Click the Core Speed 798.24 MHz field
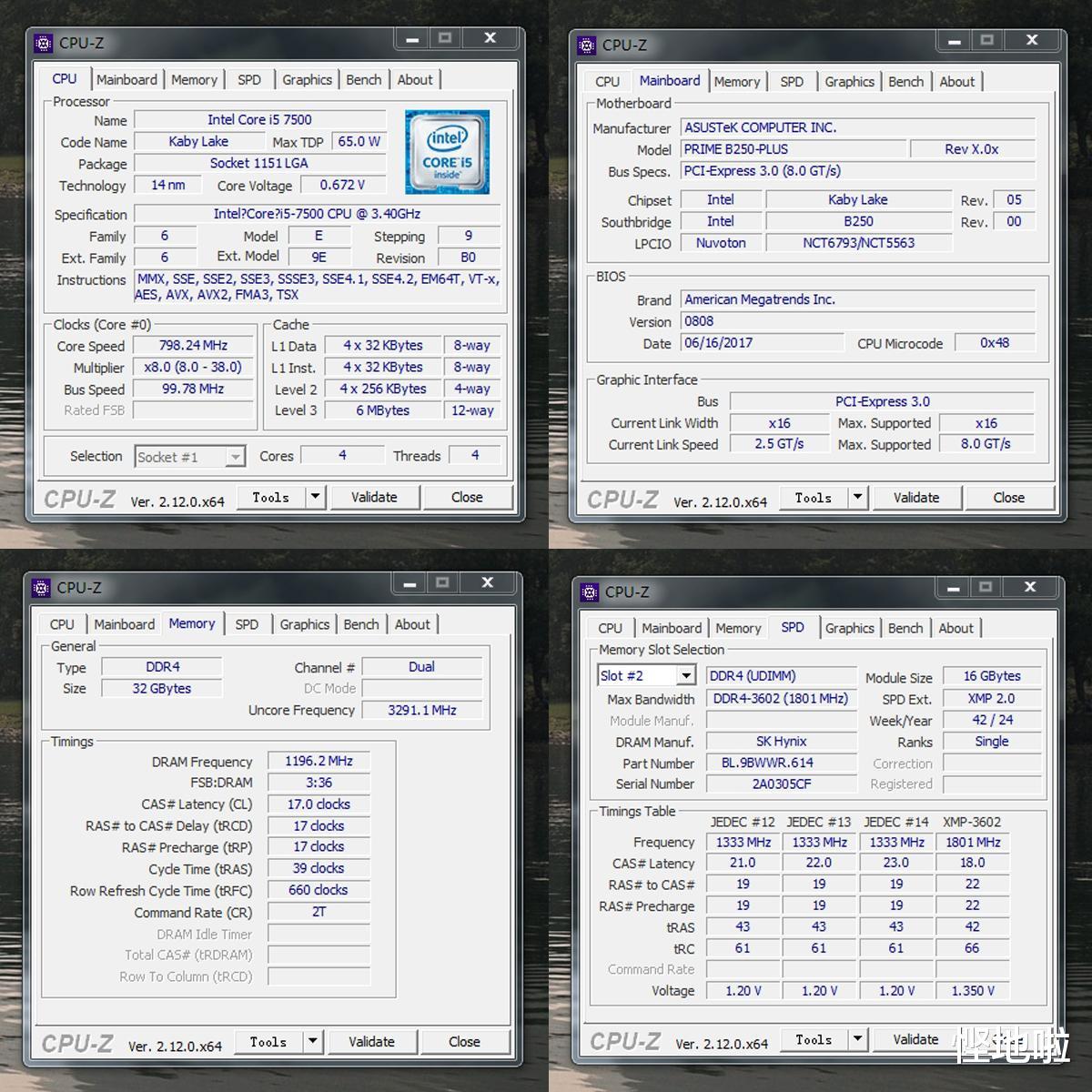This screenshot has height=1092, width=1092. point(193,346)
